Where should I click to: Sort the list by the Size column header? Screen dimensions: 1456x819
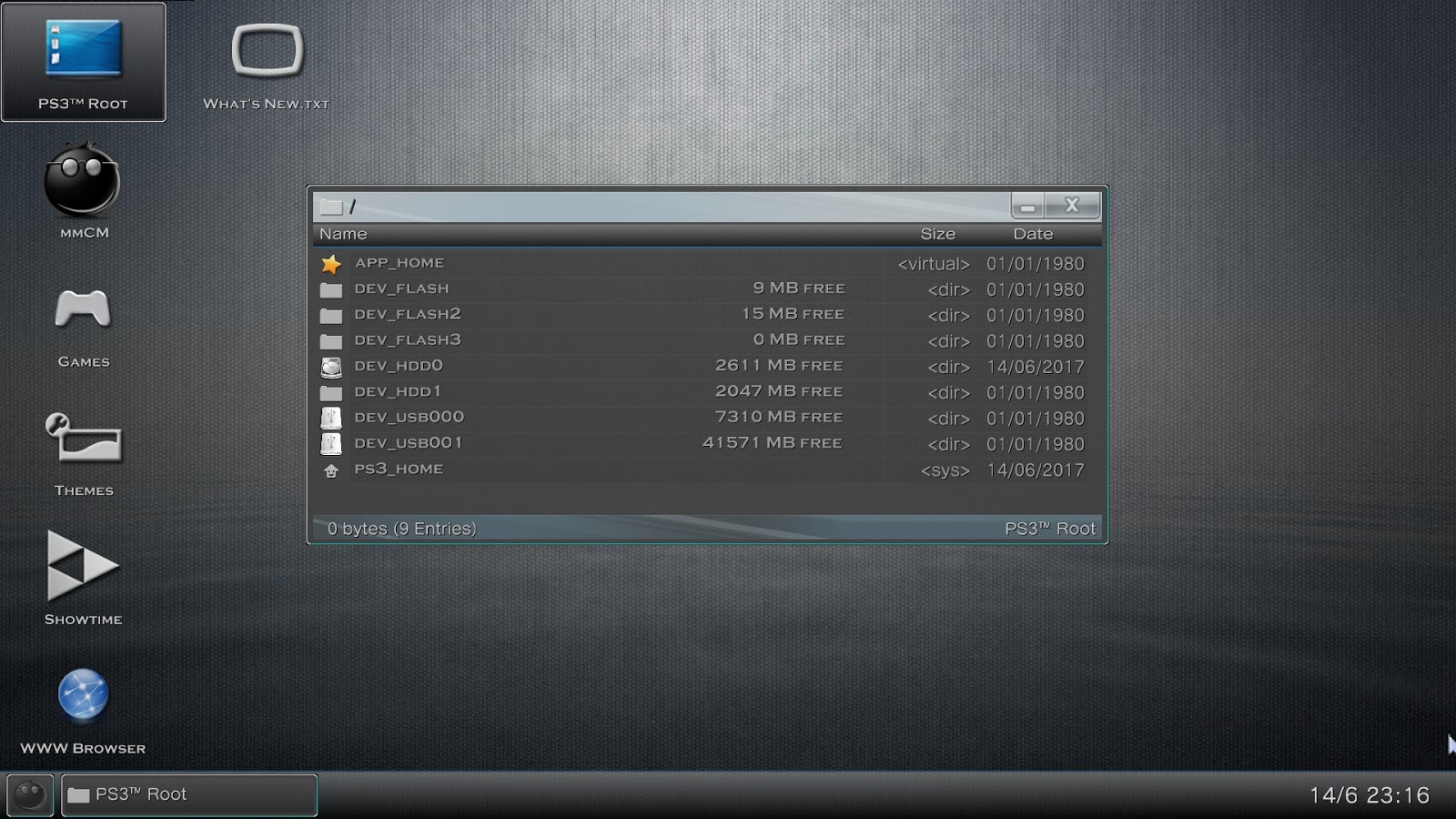938,234
